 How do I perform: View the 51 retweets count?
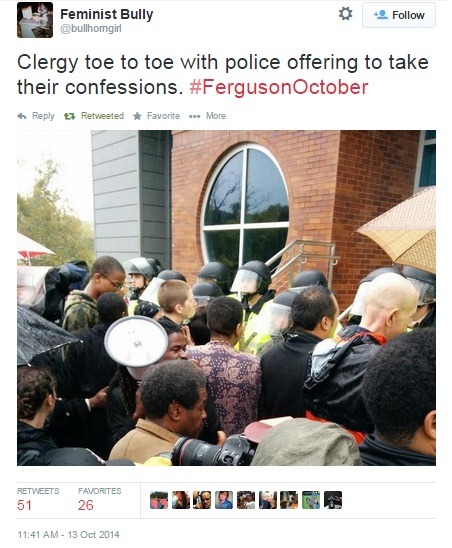(24, 505)
